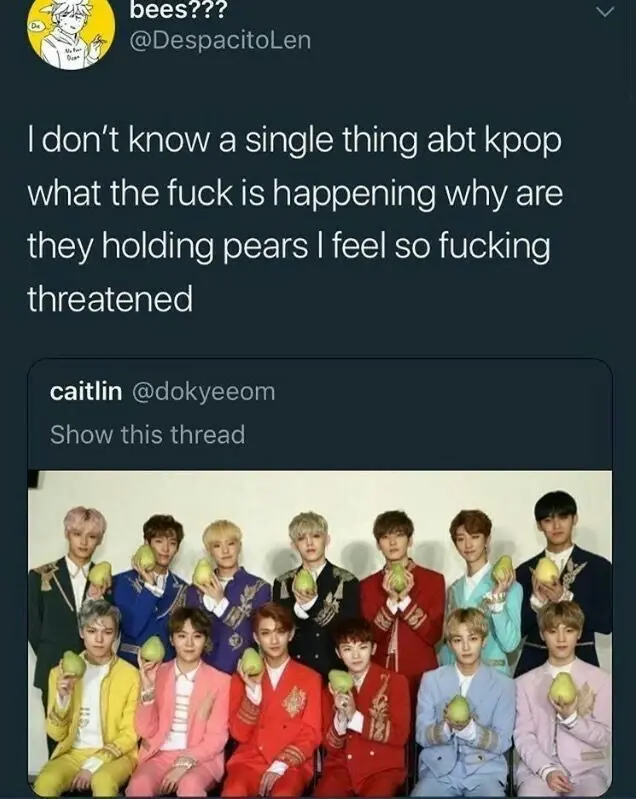Viewport: 636px width, 799px height.
Task: Click the quoted tweet card header
Action: click(x=320, y=414)
